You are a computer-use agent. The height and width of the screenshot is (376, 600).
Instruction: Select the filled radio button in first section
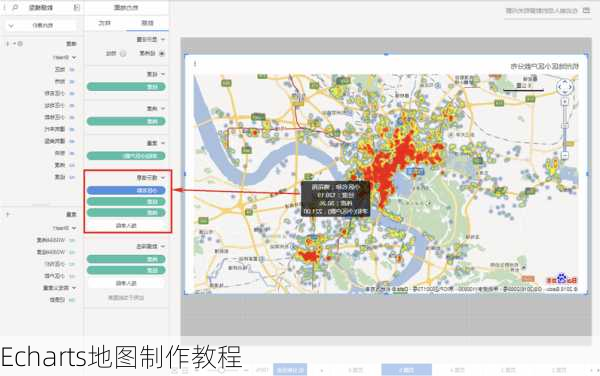coord(162,54)
